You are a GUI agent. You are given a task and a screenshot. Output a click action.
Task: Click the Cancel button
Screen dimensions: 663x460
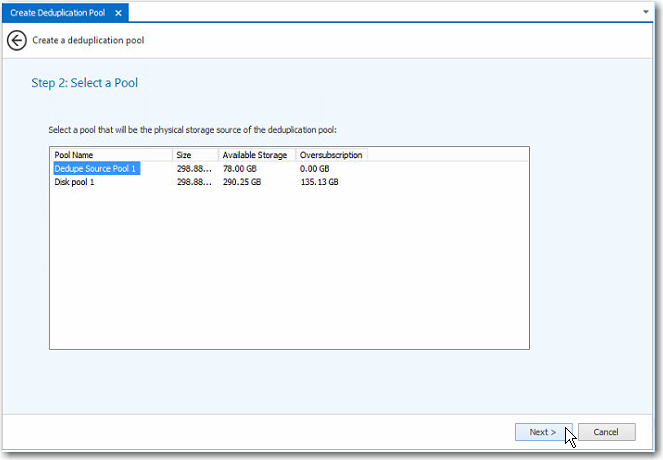(606, 432)
